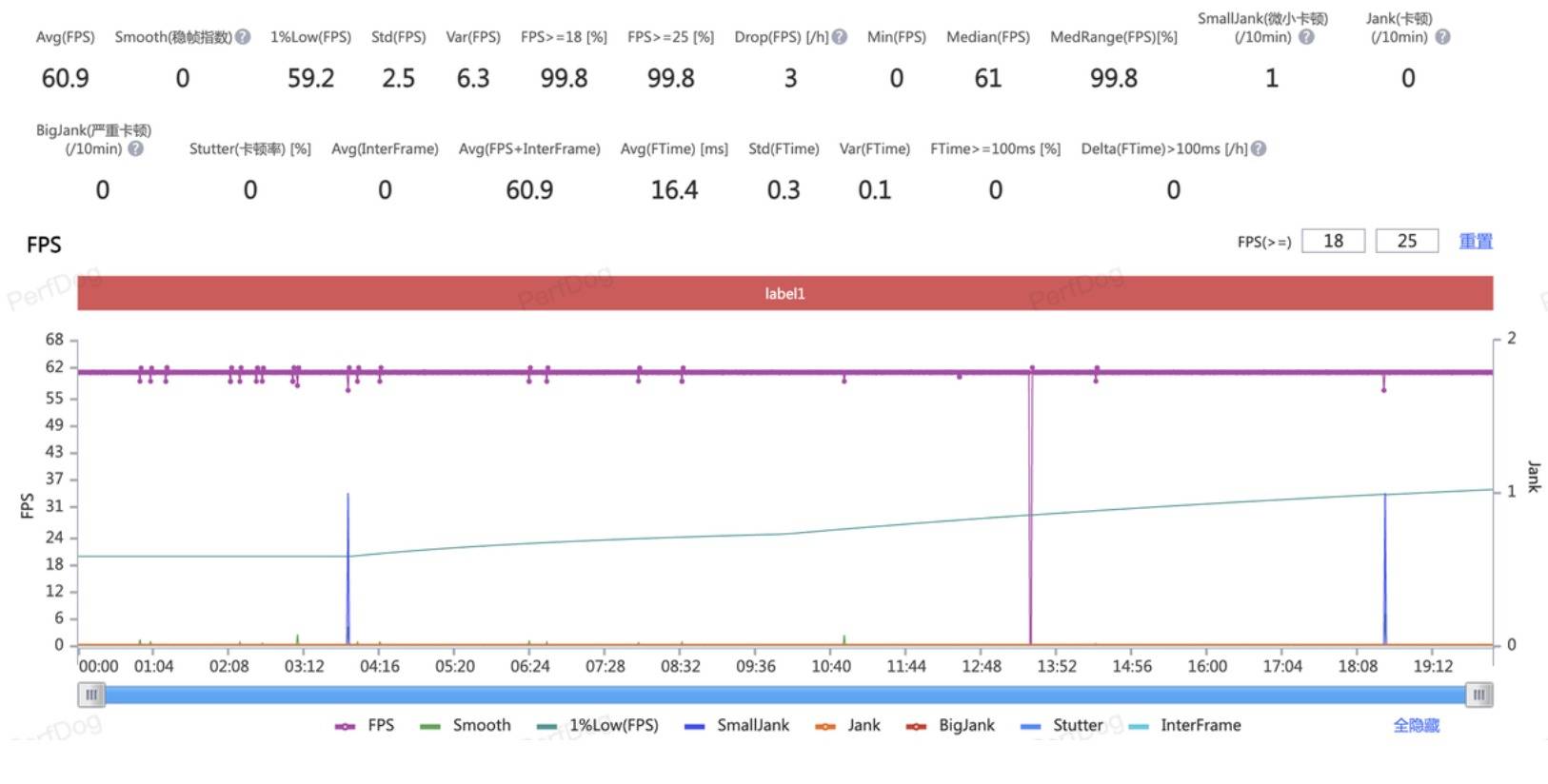This screenshot has width=1548, height=784.
Task: Click help icon beside Drop(FPS) [/h]
Action: [840, 37]
